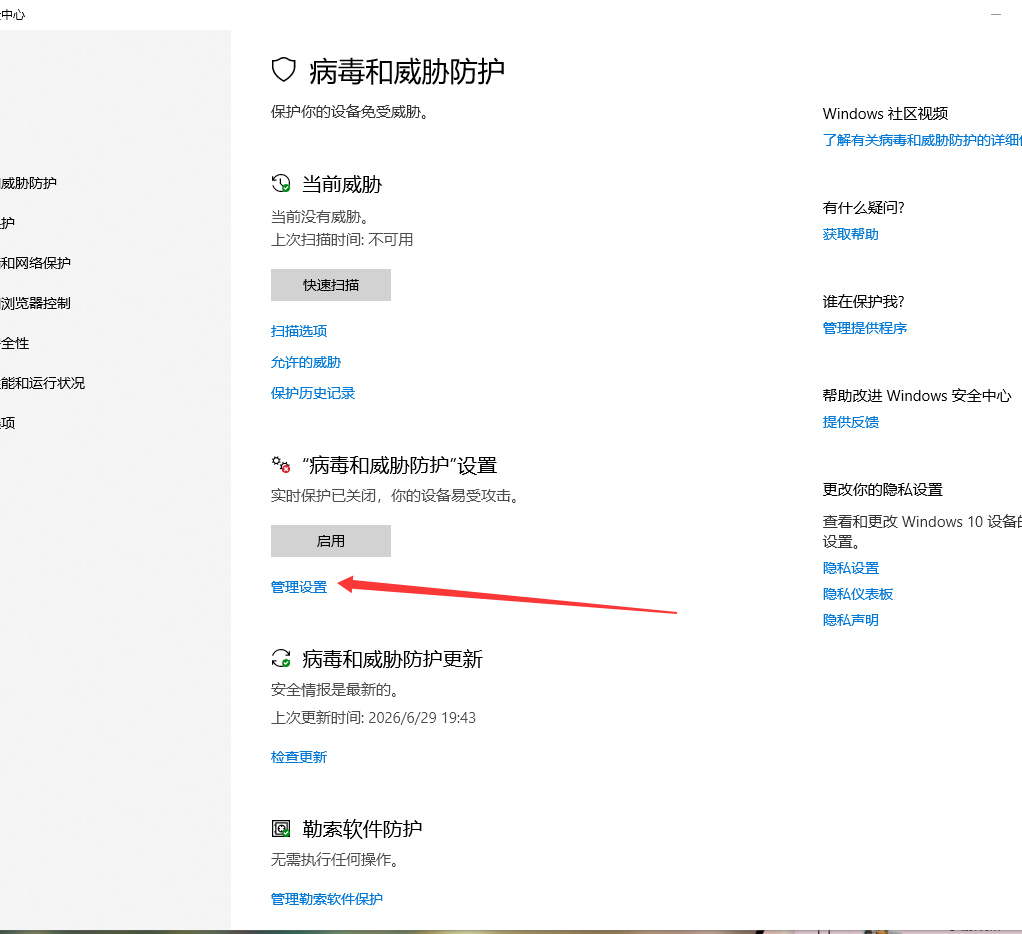This screenshot has width=1022, height=934.
Task: Click the 病毒和威胁防护 page heading
Action: pyautogui.click(x=407, y=71)
